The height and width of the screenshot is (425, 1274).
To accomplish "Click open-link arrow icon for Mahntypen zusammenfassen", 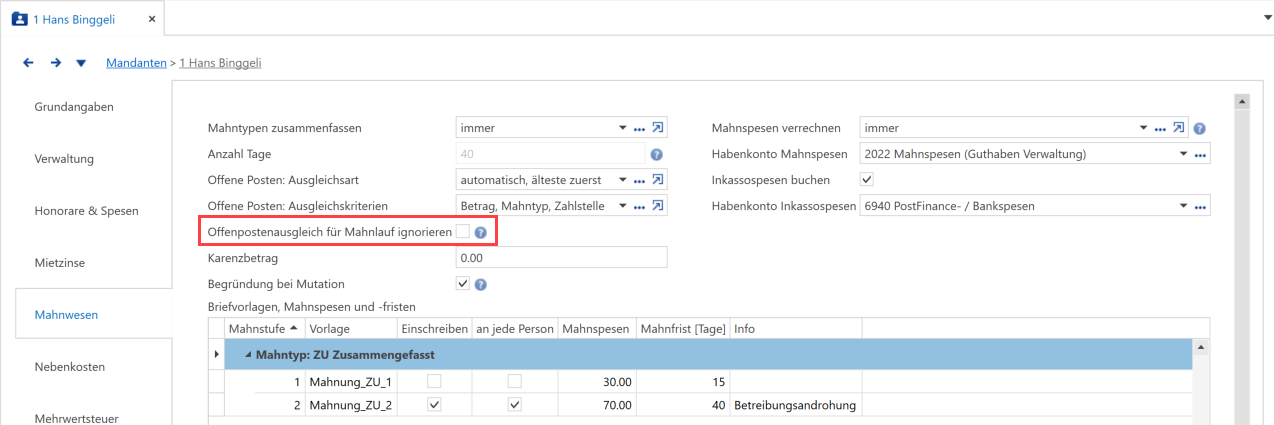I will pyautogui.click(x=658, y=128).
